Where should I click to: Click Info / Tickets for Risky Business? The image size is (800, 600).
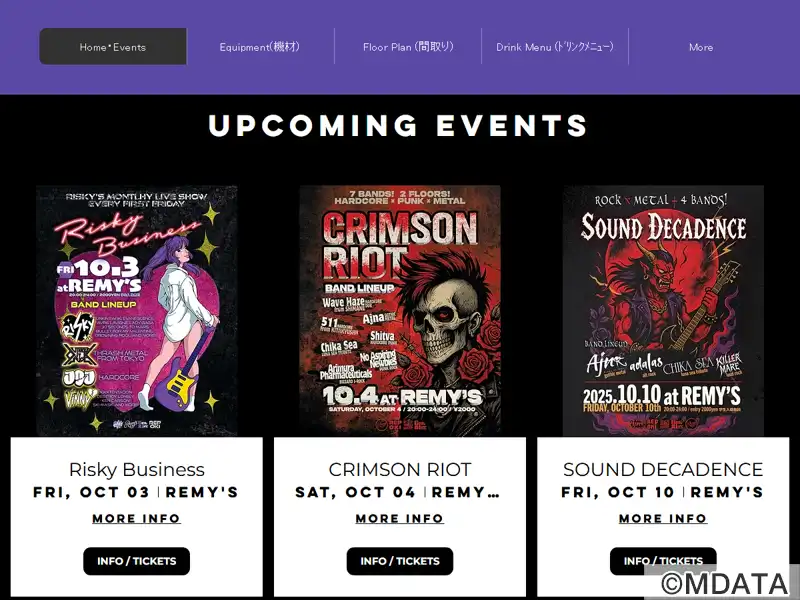click(137, 561)
